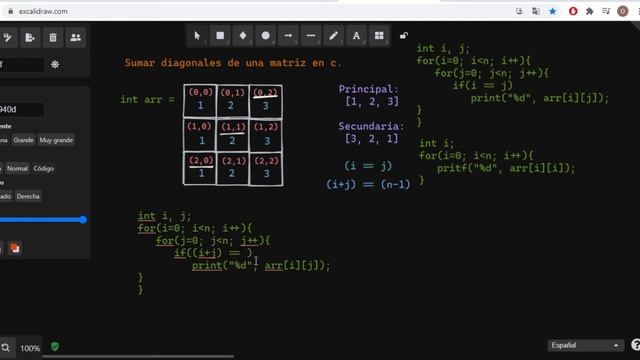Image resolution: width=640 pixels, height=360 pixels.
Task: Select the Text tool
Action: (x=356, y=36)
